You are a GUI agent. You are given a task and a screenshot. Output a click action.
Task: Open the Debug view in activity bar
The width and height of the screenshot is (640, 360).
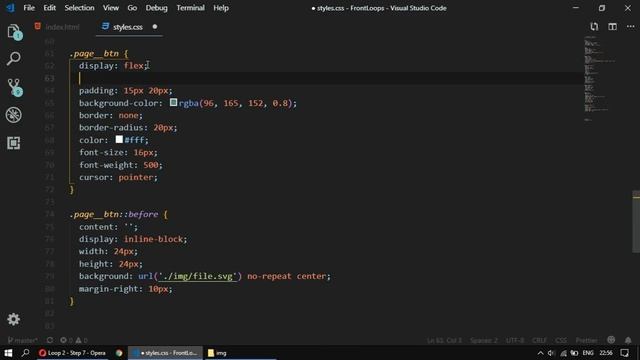point(13,115)
